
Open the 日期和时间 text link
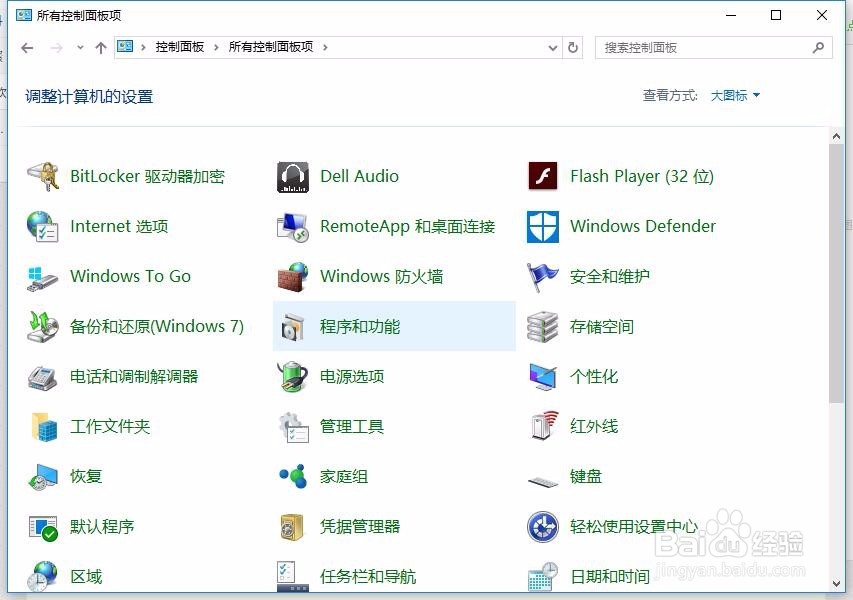point(610,577)
